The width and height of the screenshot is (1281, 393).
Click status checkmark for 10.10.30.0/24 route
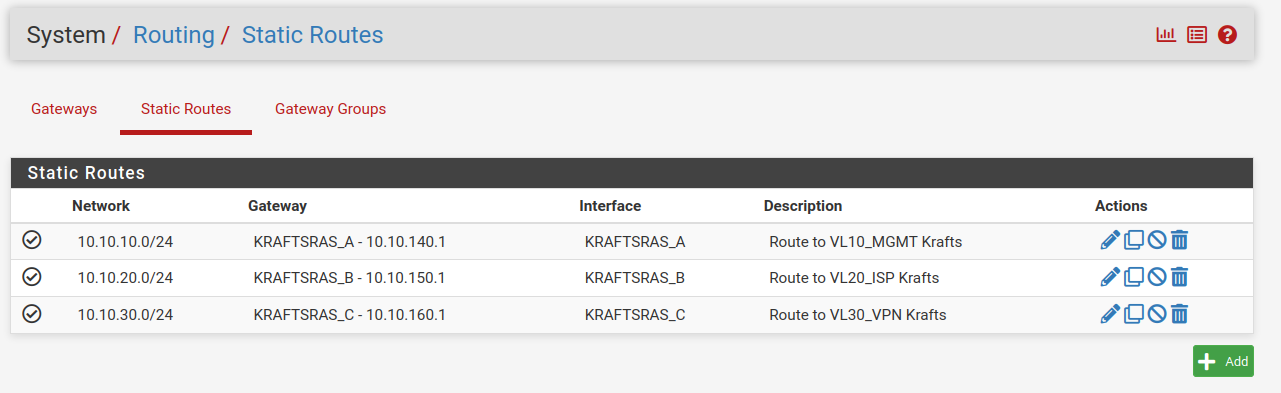coord(32,314)
